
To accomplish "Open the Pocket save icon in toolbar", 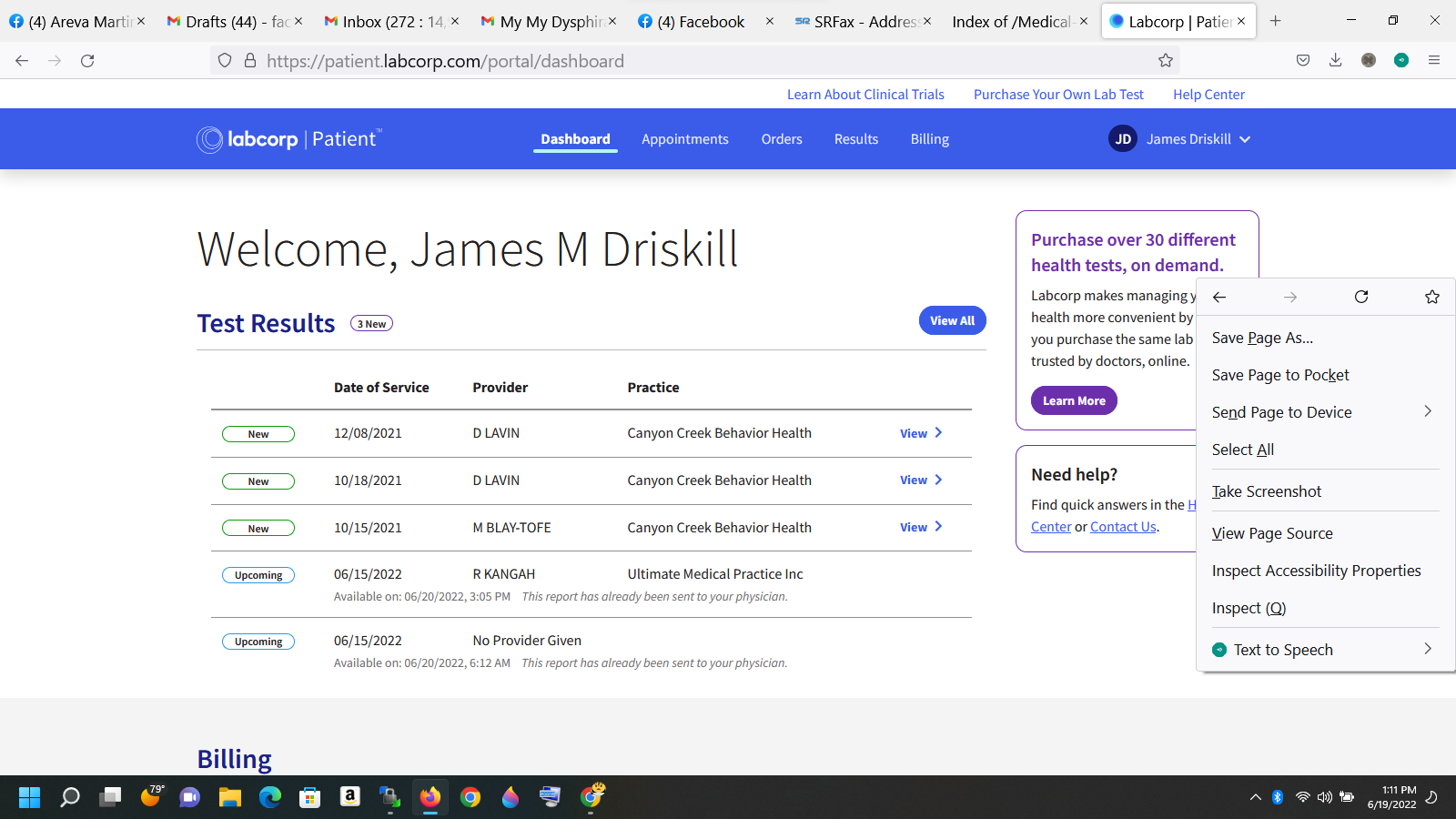I will pos(1303,60).
